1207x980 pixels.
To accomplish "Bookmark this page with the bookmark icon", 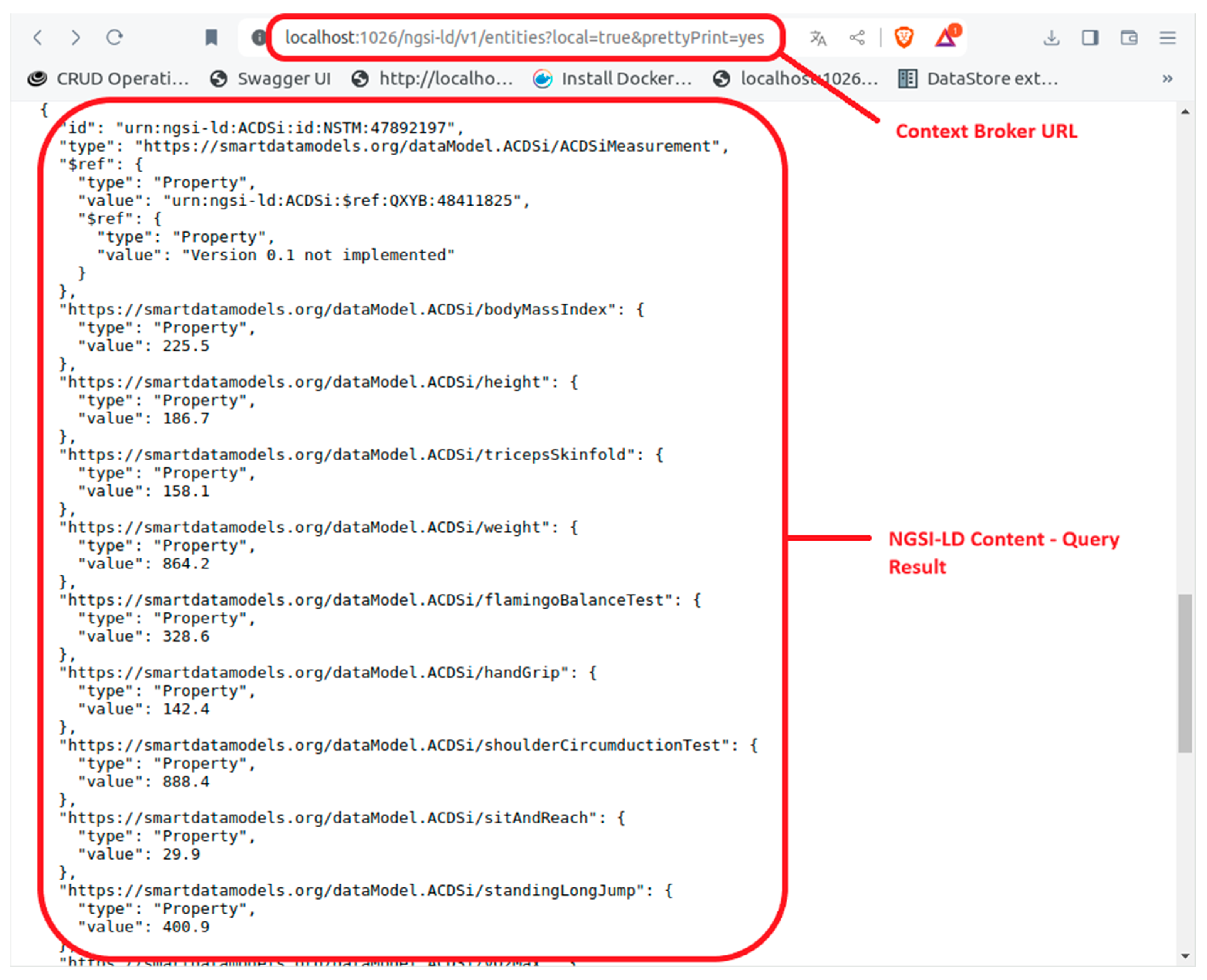I will tap(211, 38).
